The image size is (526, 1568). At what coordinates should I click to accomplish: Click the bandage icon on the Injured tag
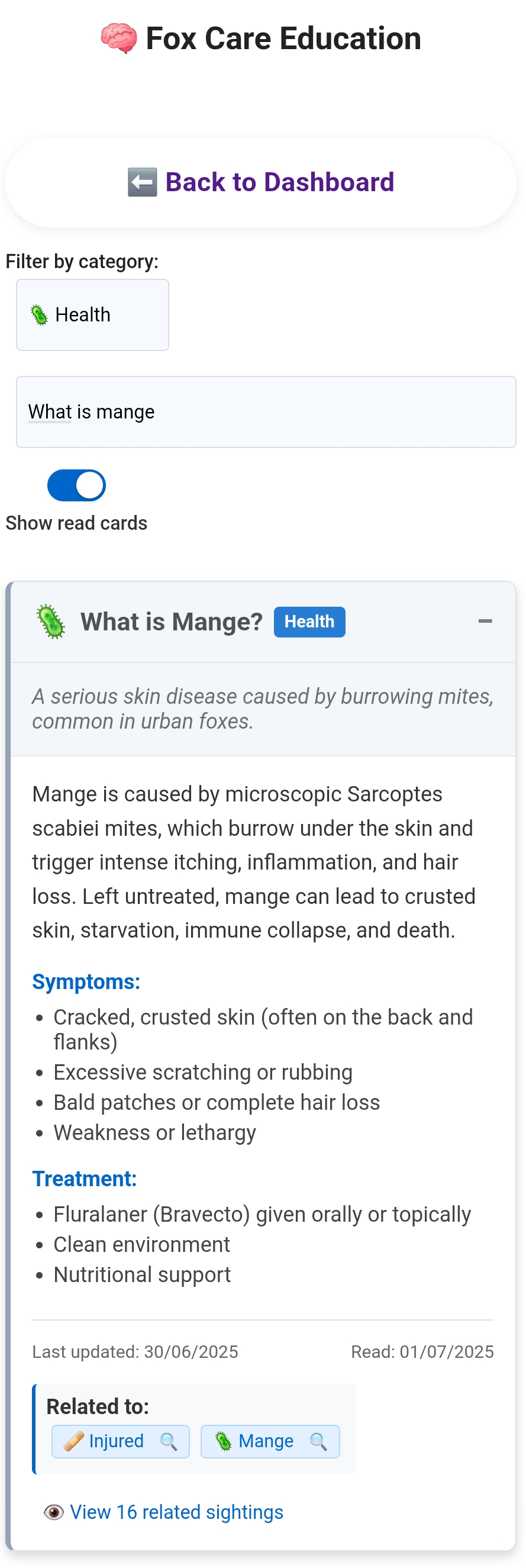(x=73, y=1441)
